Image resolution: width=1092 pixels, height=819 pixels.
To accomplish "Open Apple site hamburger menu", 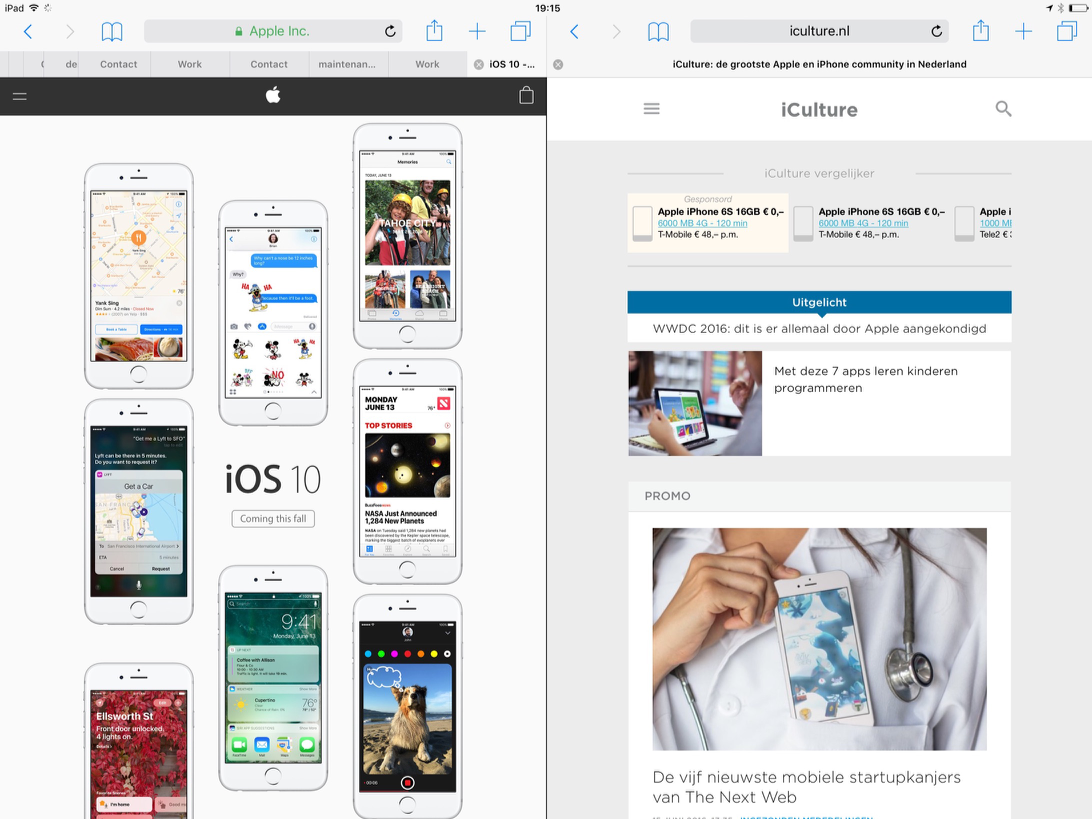I will point(20,96).
